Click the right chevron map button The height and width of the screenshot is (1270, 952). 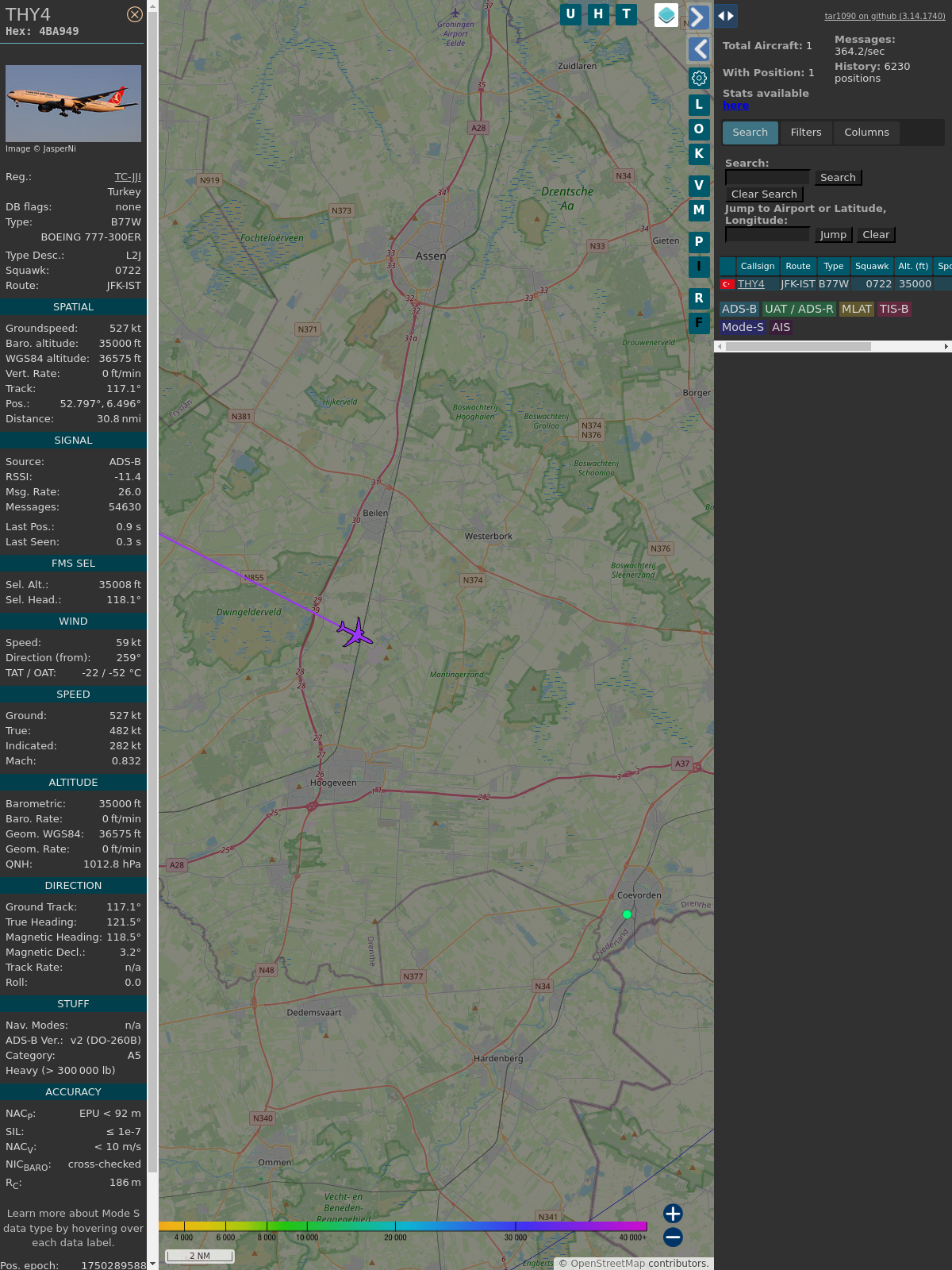click(698, 17)
